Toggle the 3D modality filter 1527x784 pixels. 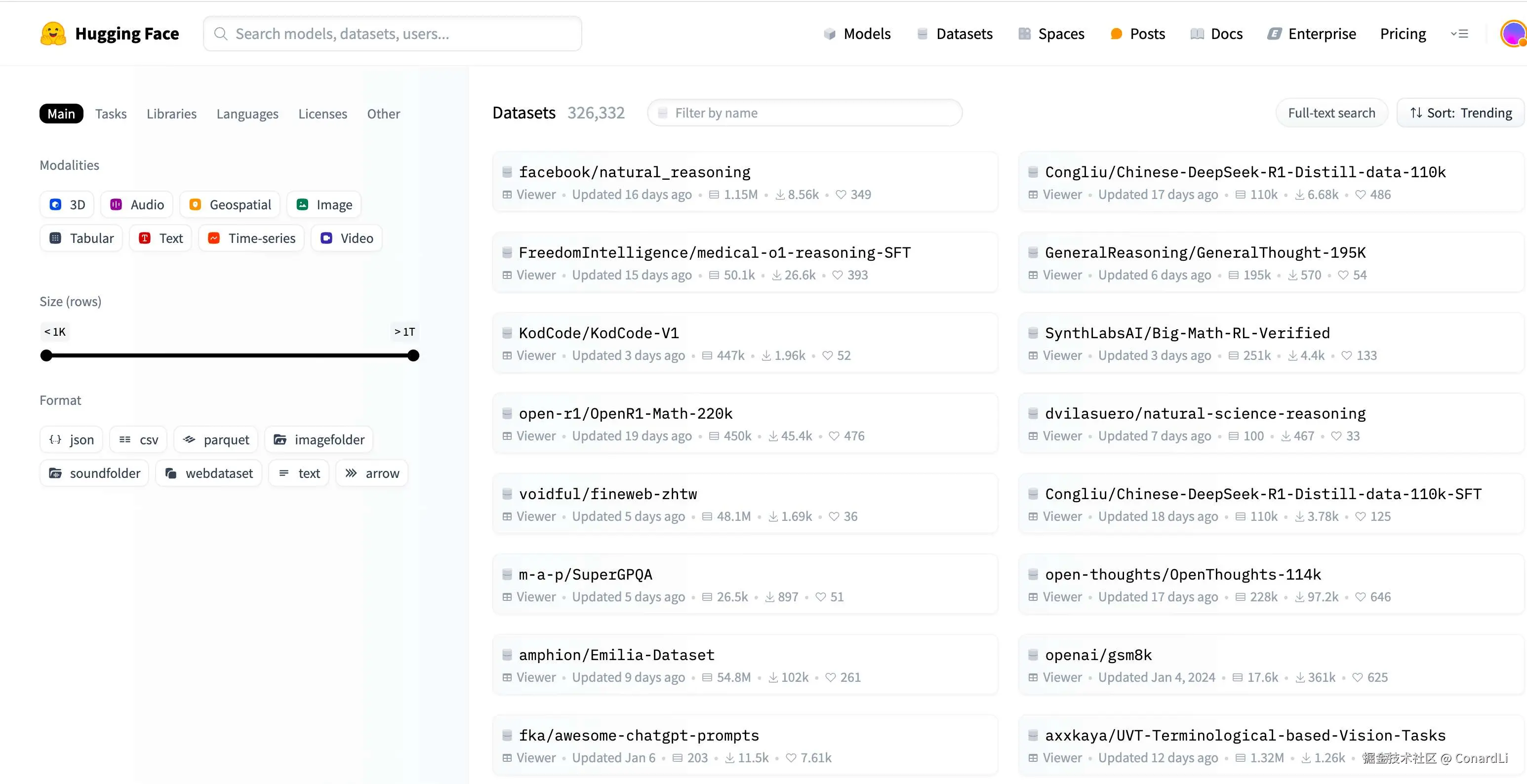point(67,204)
